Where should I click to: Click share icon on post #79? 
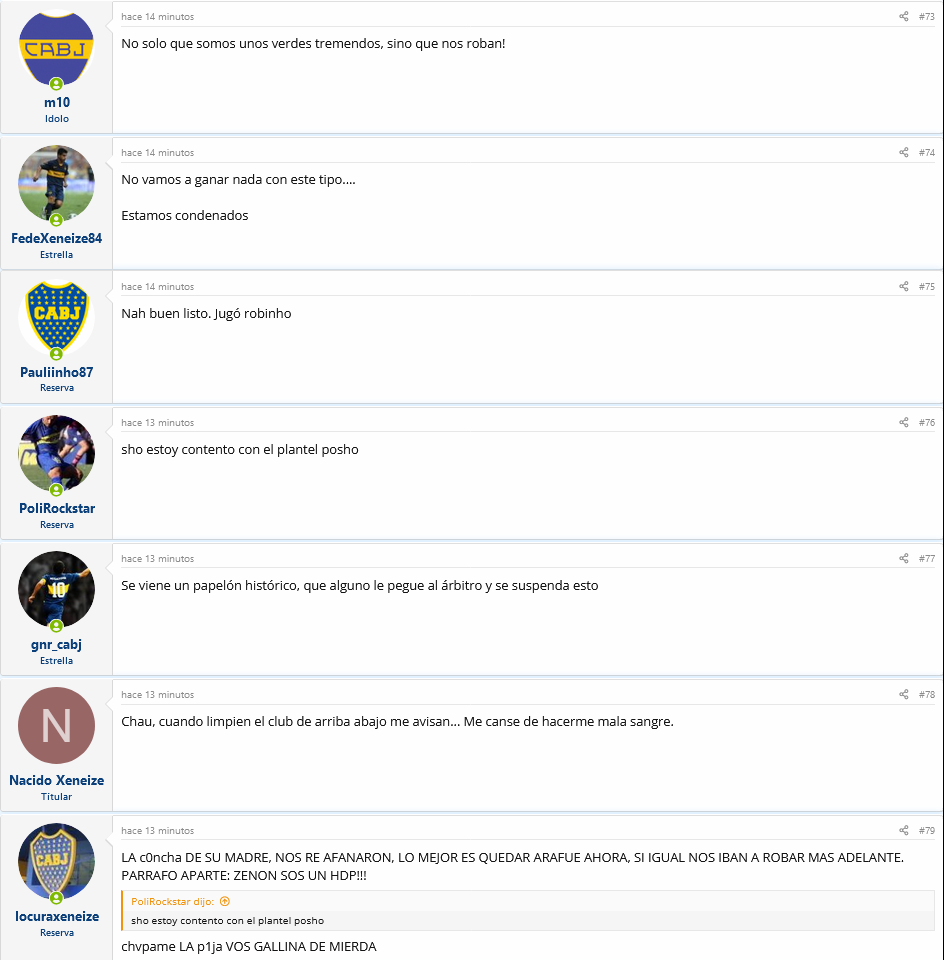[903, 830]
